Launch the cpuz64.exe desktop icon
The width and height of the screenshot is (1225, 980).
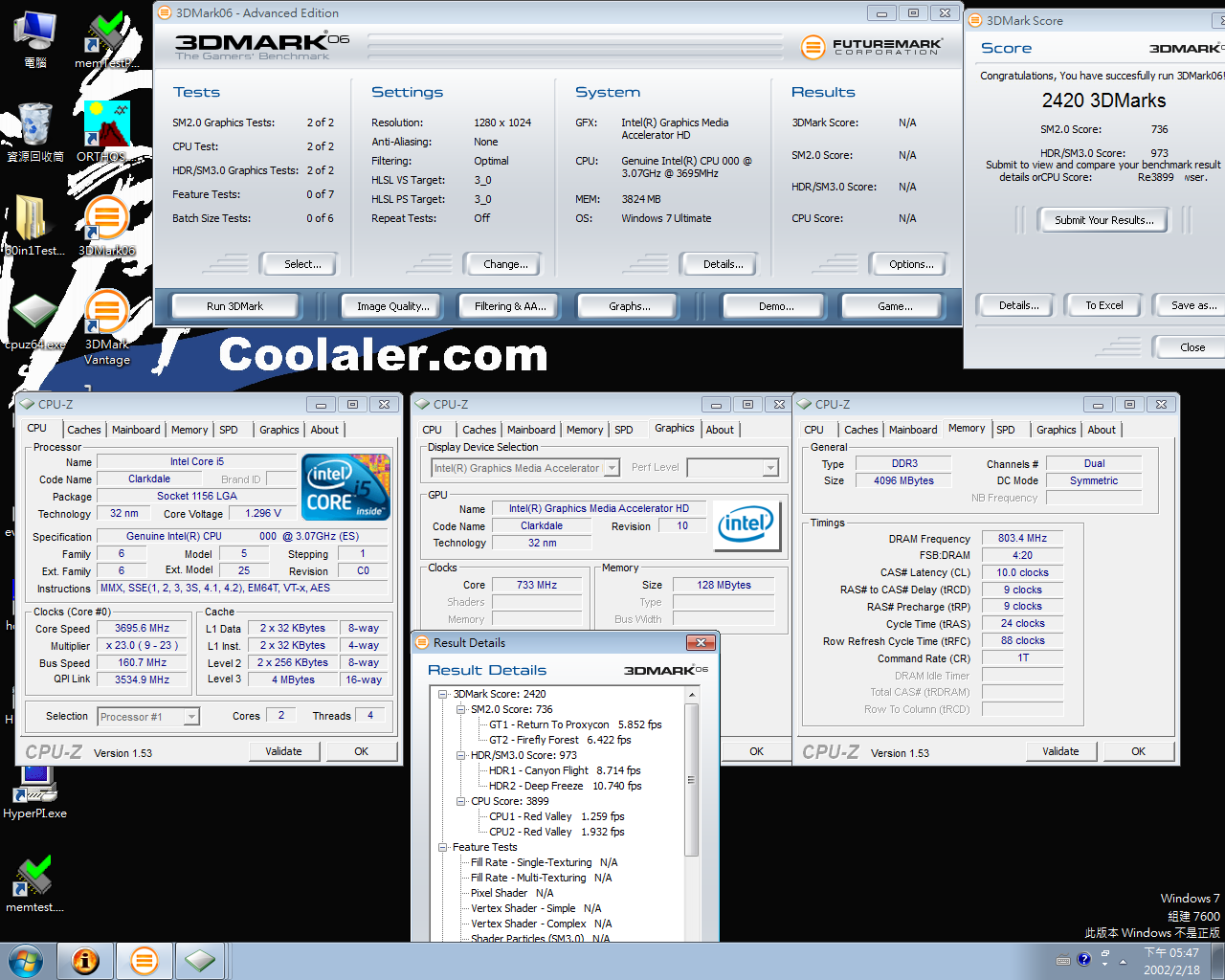[x=34, y=322]
